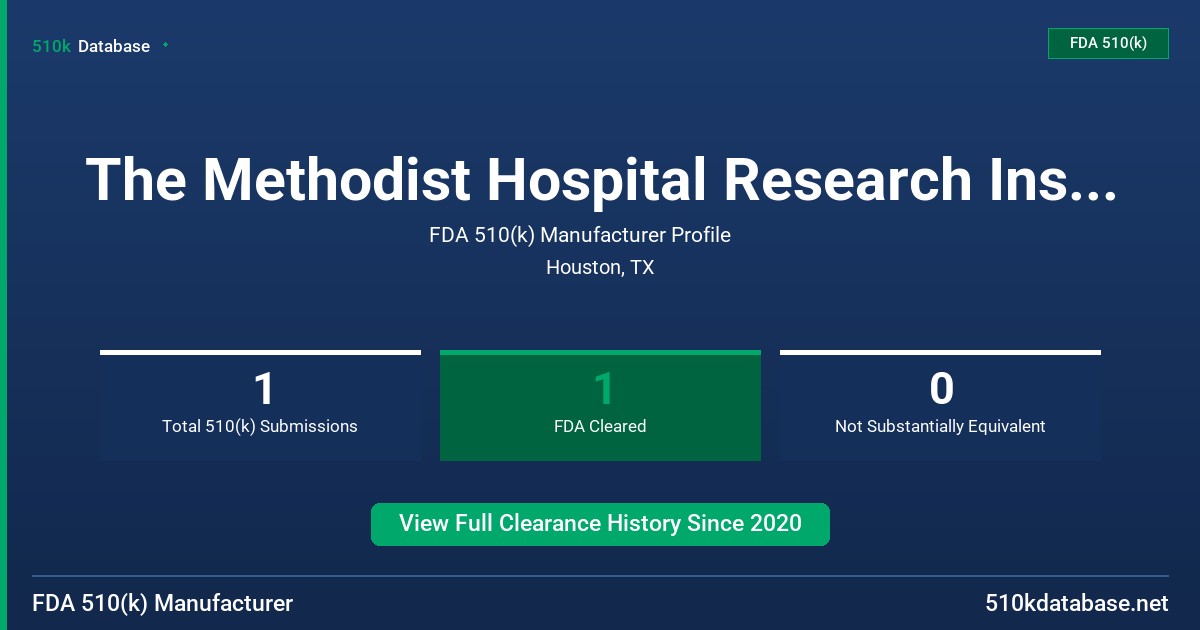Open the Not Substantially Equivalent card
Screen dimensions: 1200x630
pos(940,405)
